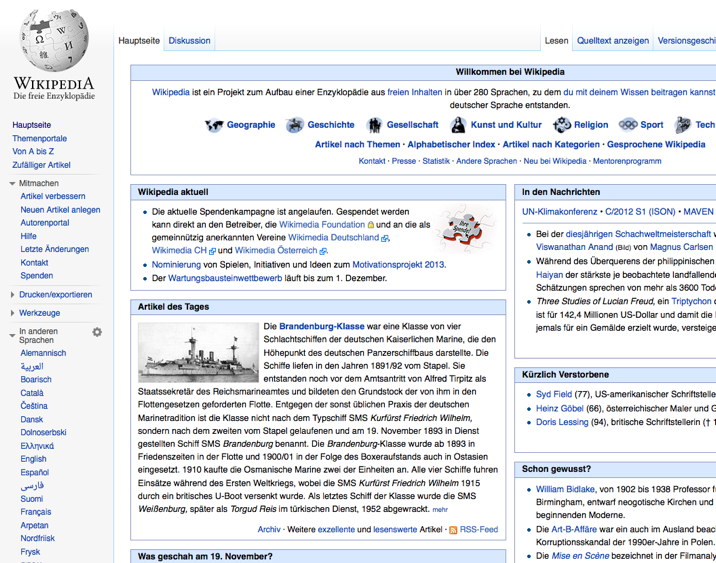Click the Wikipedia globe logo
716x563 pixels.
click(54, 41)
